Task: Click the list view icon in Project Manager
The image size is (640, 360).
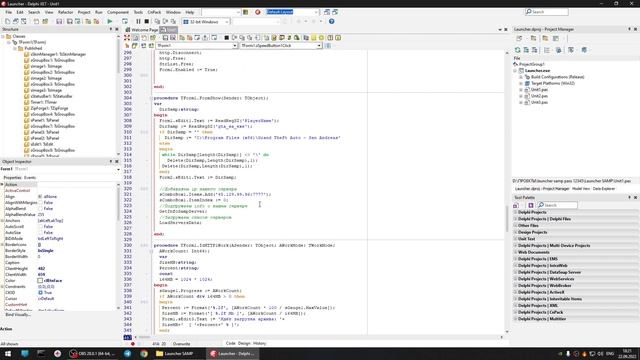Action: click(x=547, y=50)
